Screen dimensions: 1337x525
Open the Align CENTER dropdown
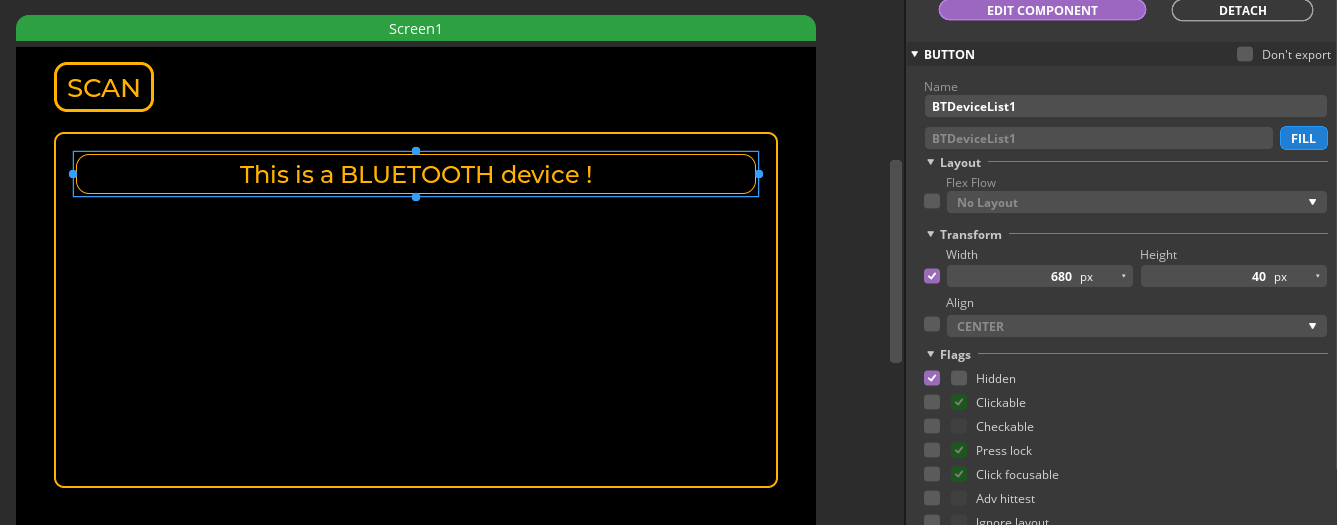(1136, 326)
